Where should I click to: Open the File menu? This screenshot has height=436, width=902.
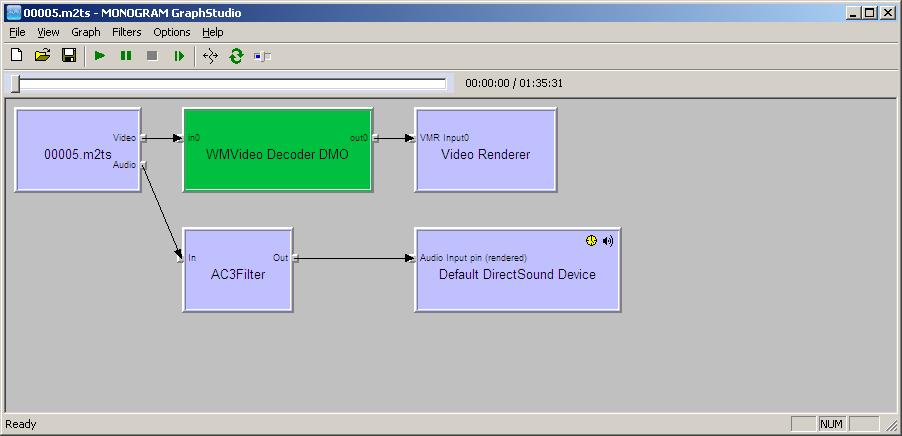tap(17, 32)
